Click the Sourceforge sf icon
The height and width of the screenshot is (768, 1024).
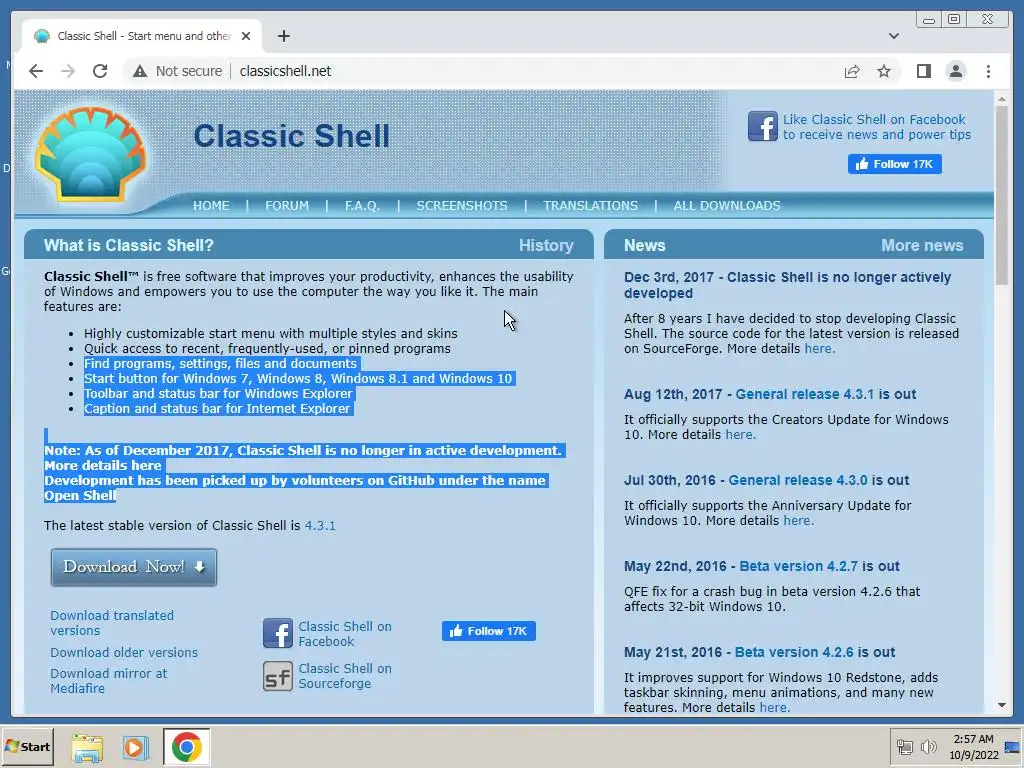click(x=278, y=676)
